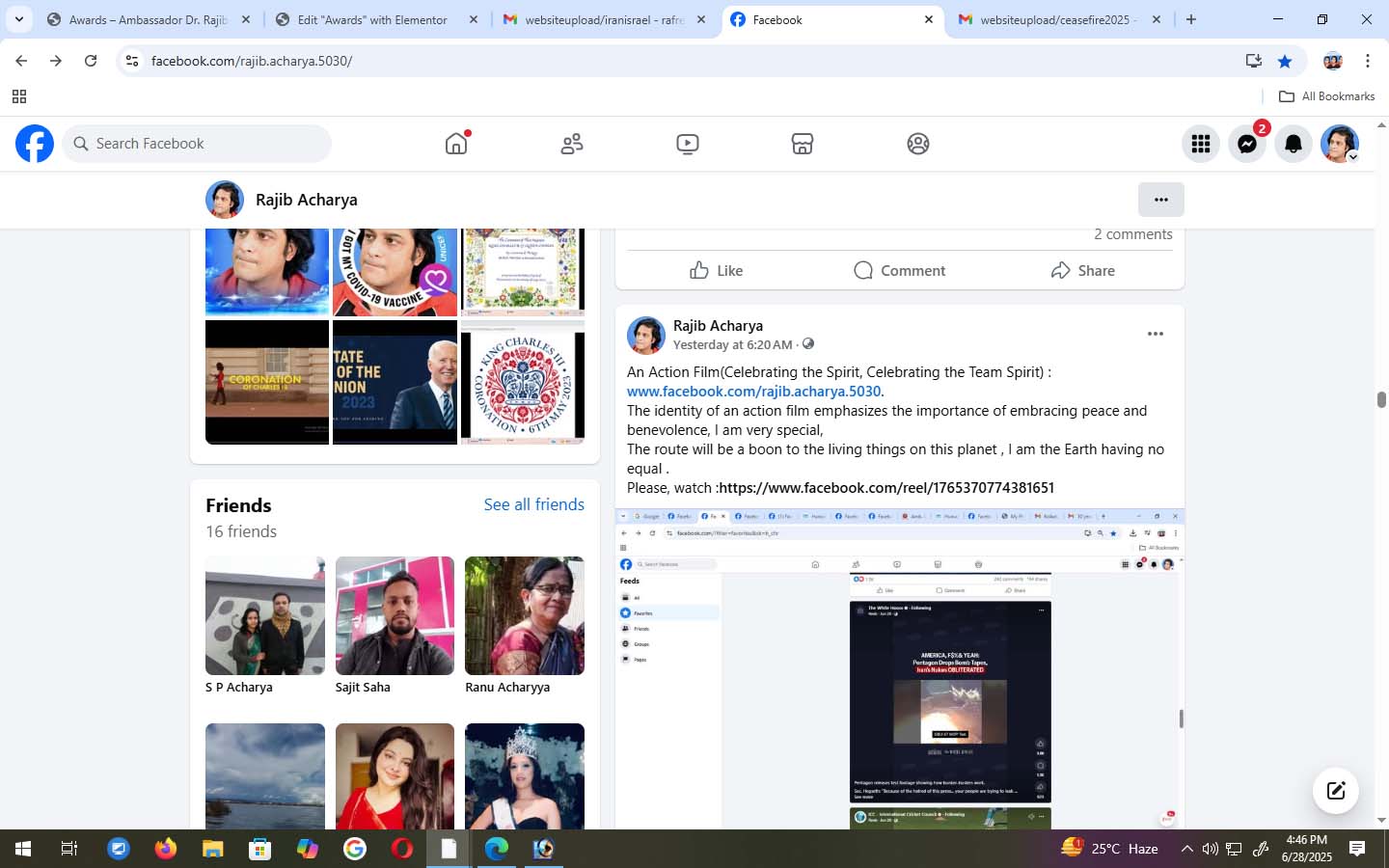Follow the www.facebook.com/rajib.acharya.5030 link in the post
The width and height of the screenshot is (1389, 868).
[x=753, y=392]
